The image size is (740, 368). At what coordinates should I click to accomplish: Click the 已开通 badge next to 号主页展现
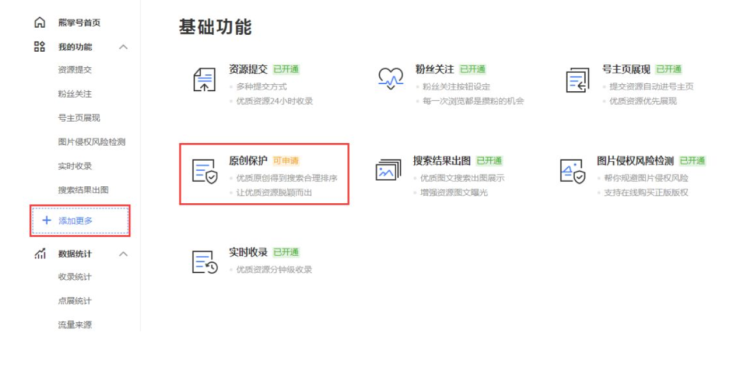669,69
